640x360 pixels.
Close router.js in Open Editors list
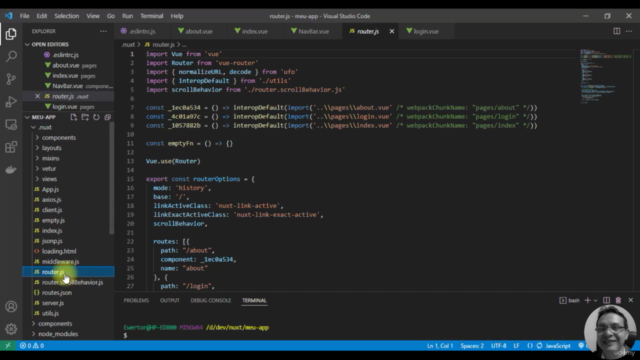coord(38,96)
